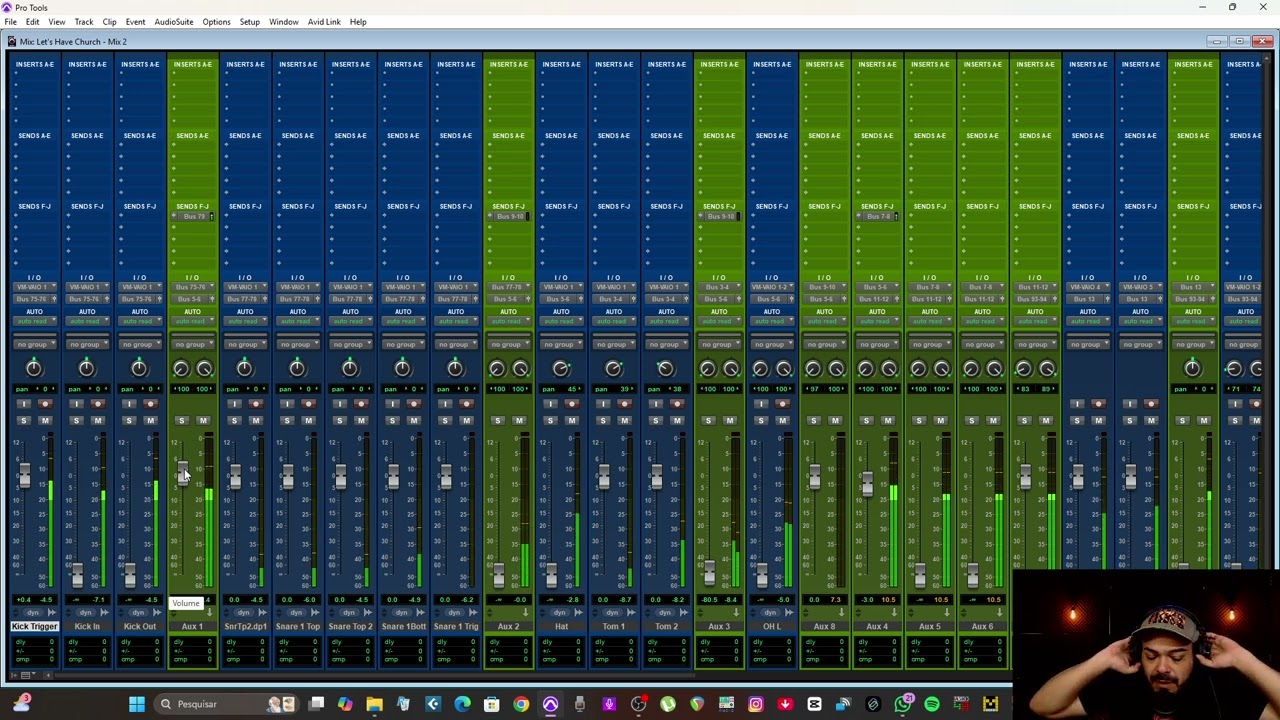Open Instagram from the taskbar

pyautogui.click(x=756, y=704)
